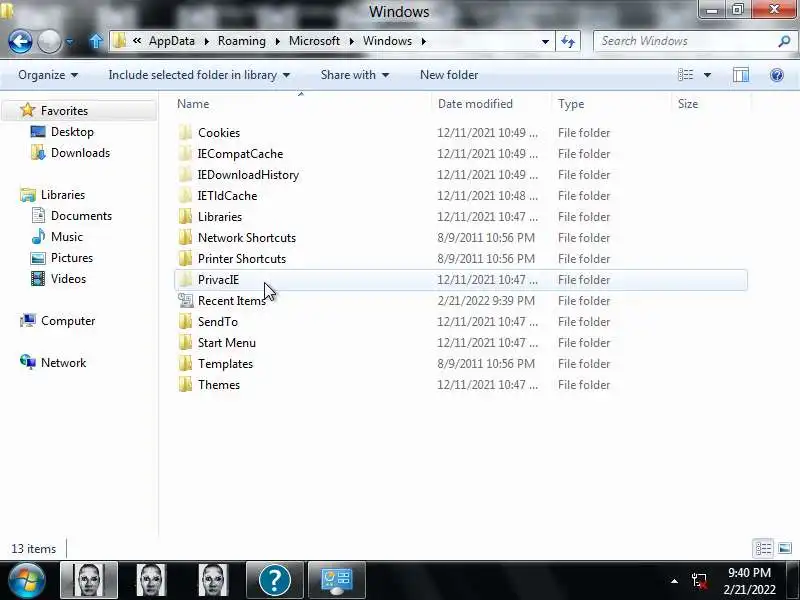
Task: Select Computer in navigation pane
Action: pyautogui.click(x=68, y=321)
